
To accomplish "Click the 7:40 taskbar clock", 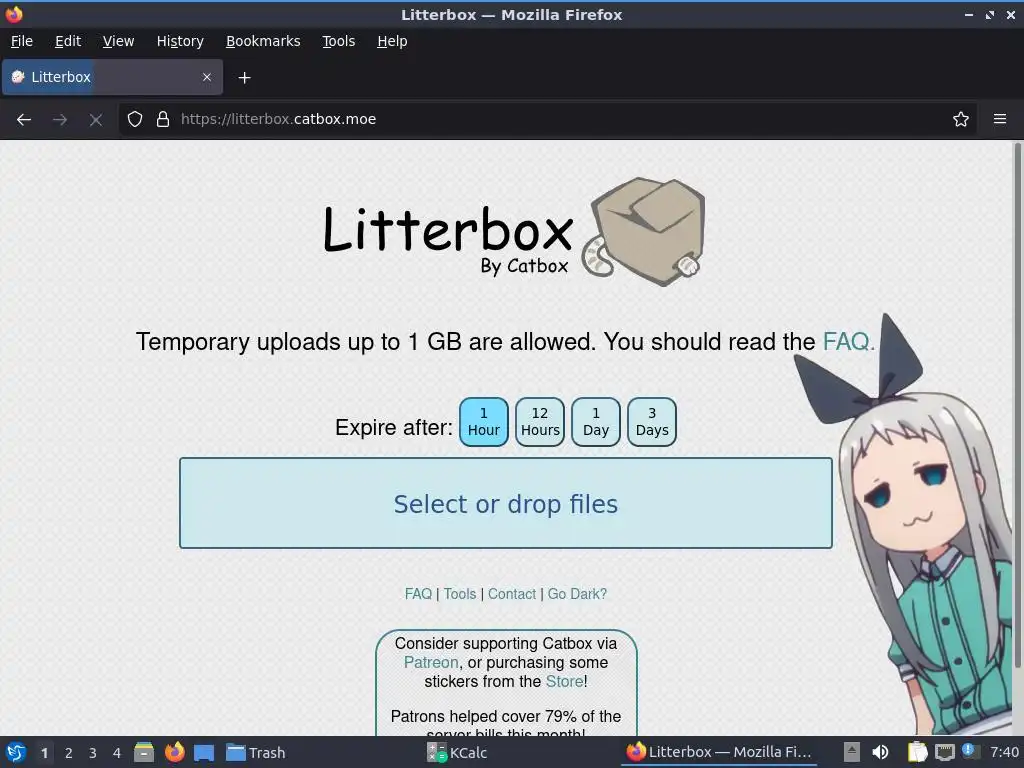I will tap(1004, 752).
